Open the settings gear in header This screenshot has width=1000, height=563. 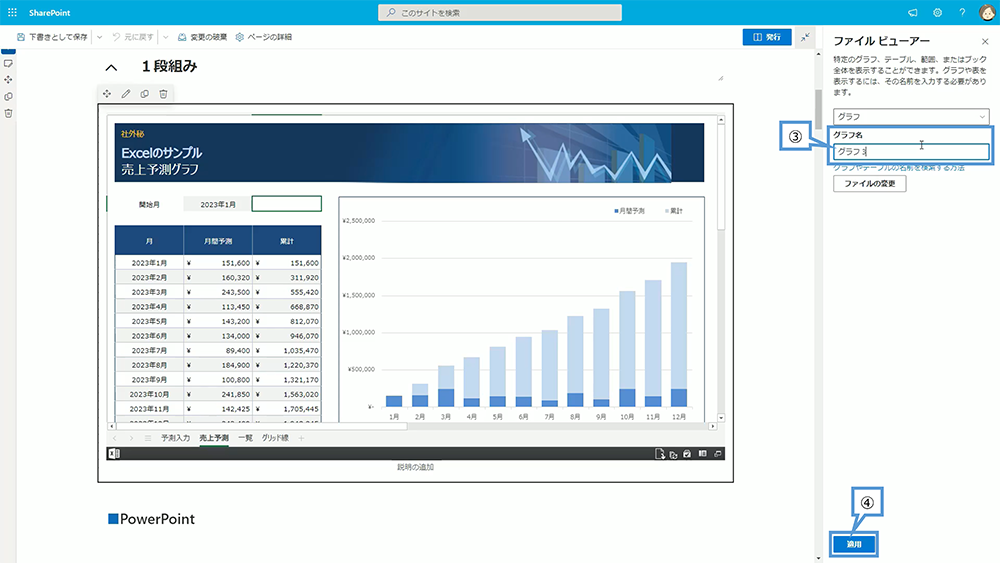click(x=938, y=13)
